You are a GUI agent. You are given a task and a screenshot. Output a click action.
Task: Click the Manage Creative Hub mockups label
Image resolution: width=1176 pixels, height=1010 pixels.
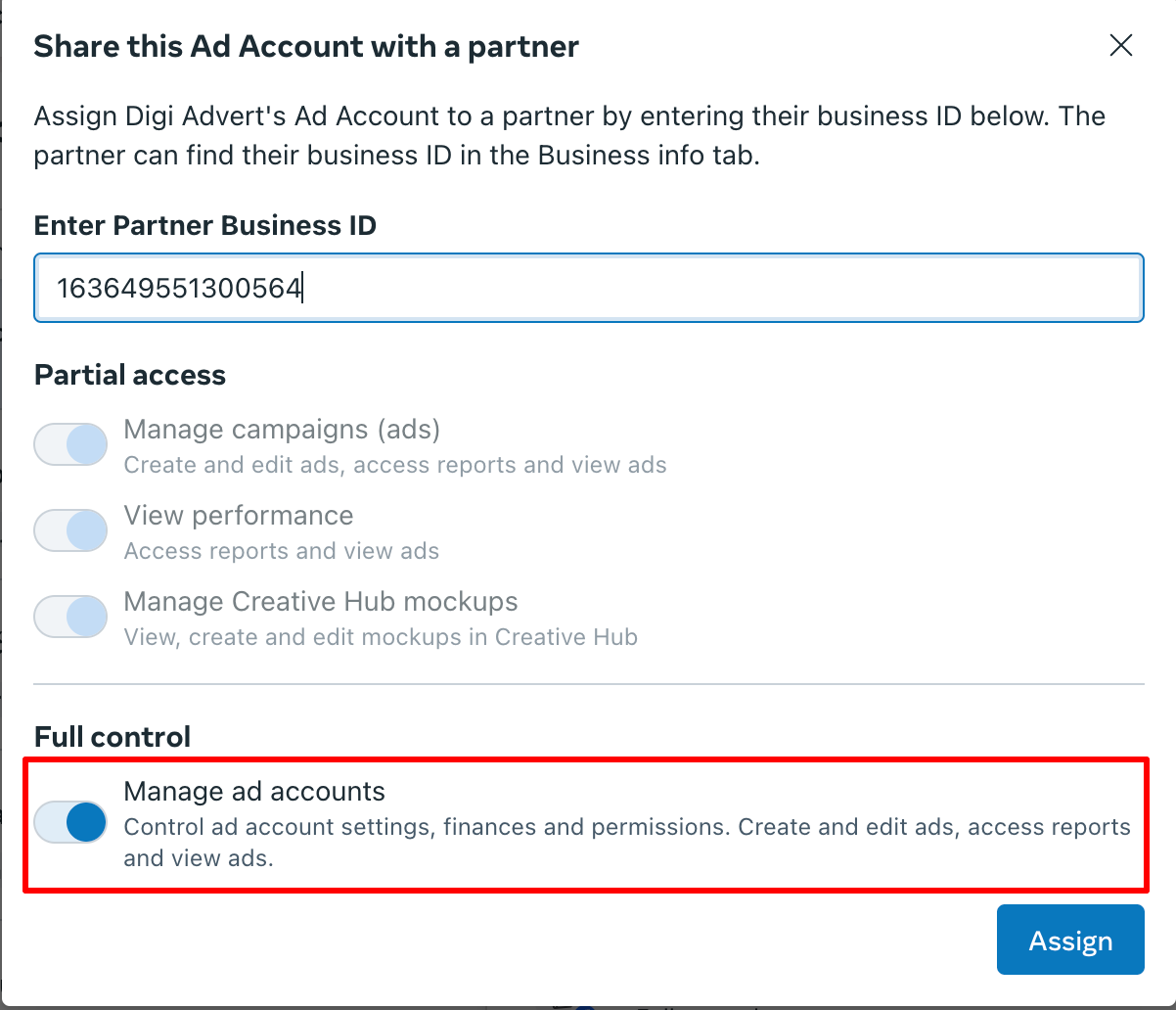(x=320, y=601)
